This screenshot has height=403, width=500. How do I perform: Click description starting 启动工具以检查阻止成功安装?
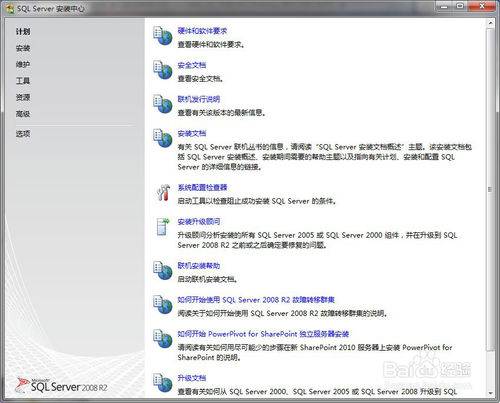(257, 201)
